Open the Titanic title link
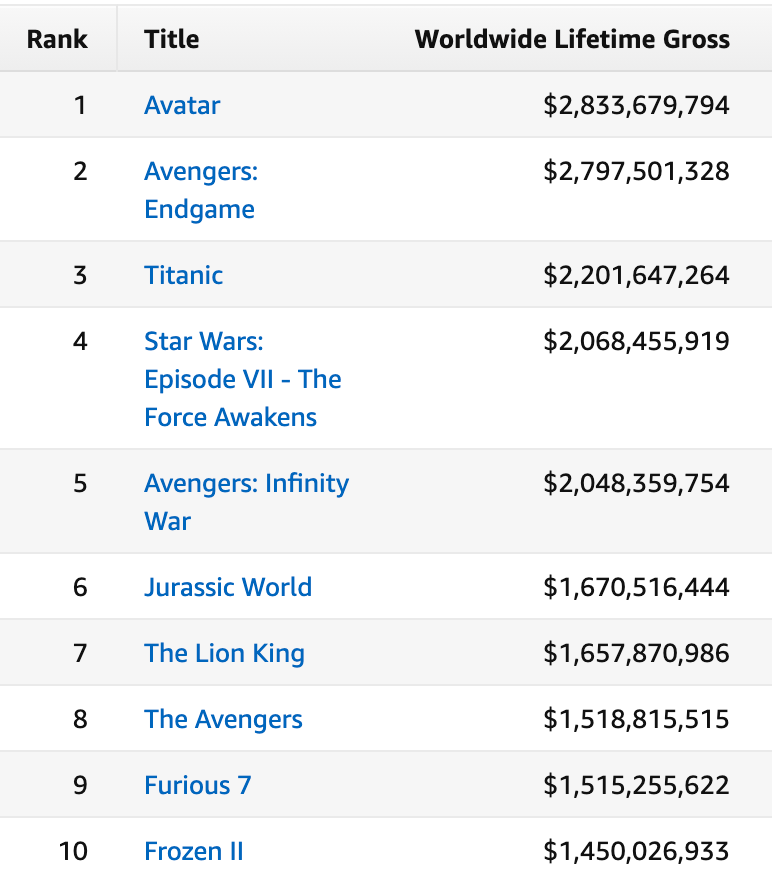The image size is (772, 872). point(183,275)
